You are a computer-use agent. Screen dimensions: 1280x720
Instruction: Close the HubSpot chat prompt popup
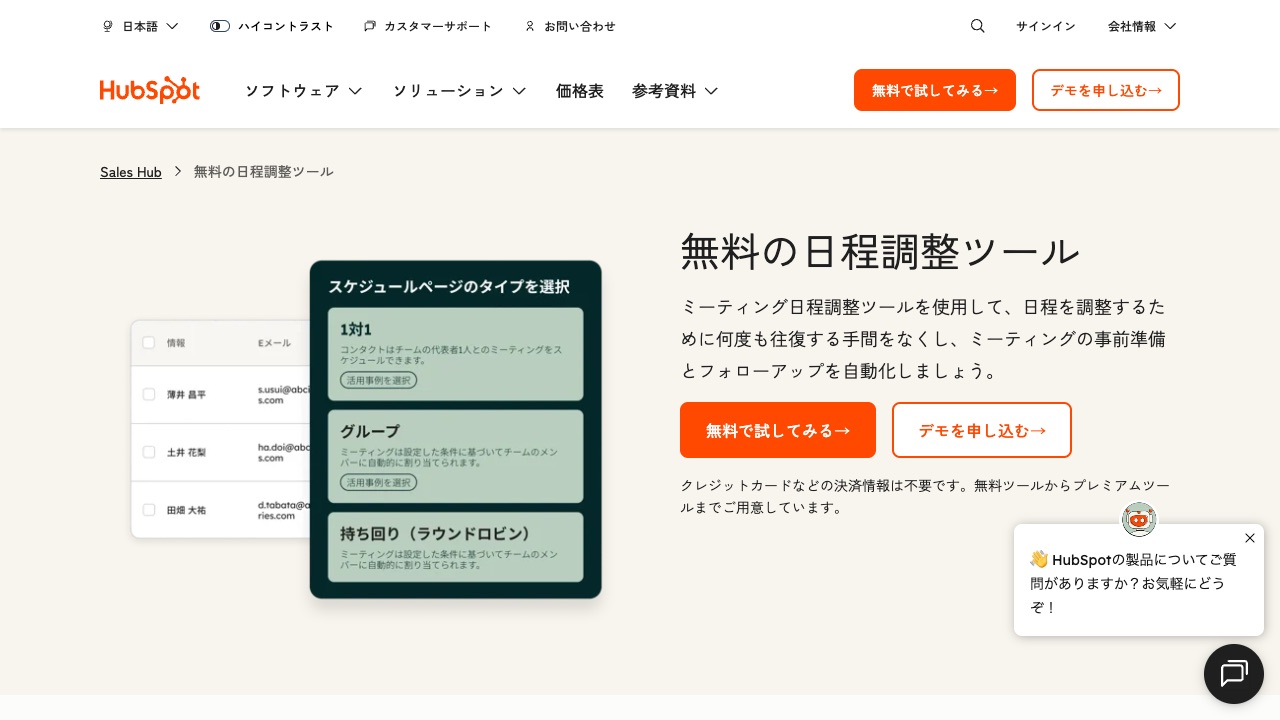tap(1250, 538)
